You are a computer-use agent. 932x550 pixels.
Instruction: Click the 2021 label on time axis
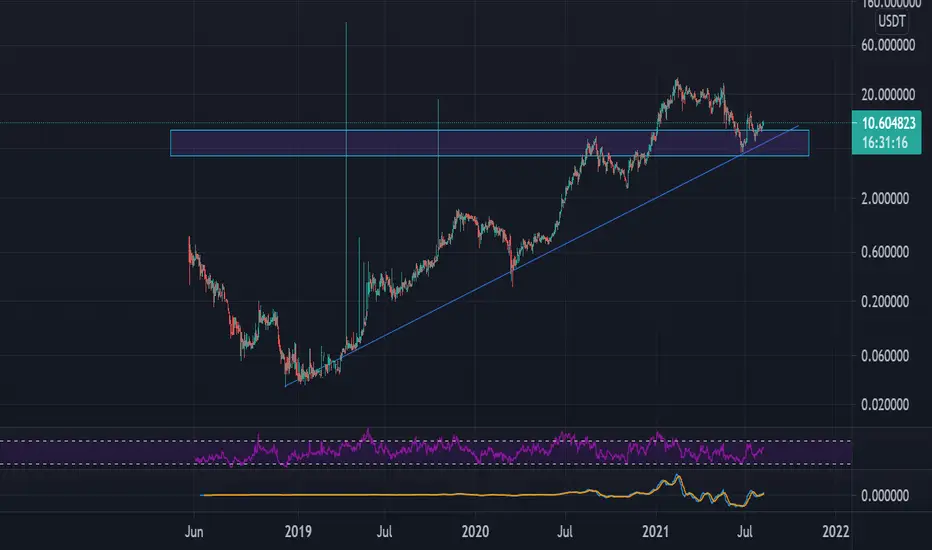(656, 532)
